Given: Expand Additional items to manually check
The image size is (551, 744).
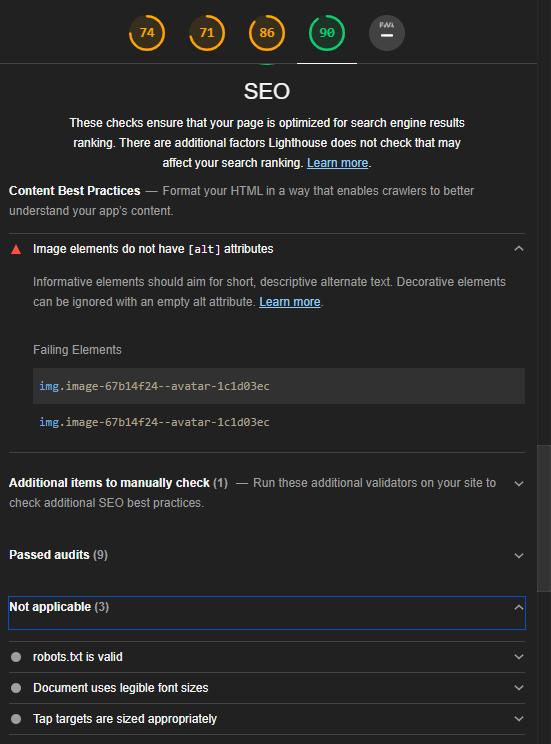Looking at the screenshot, I should click(519, 484).
